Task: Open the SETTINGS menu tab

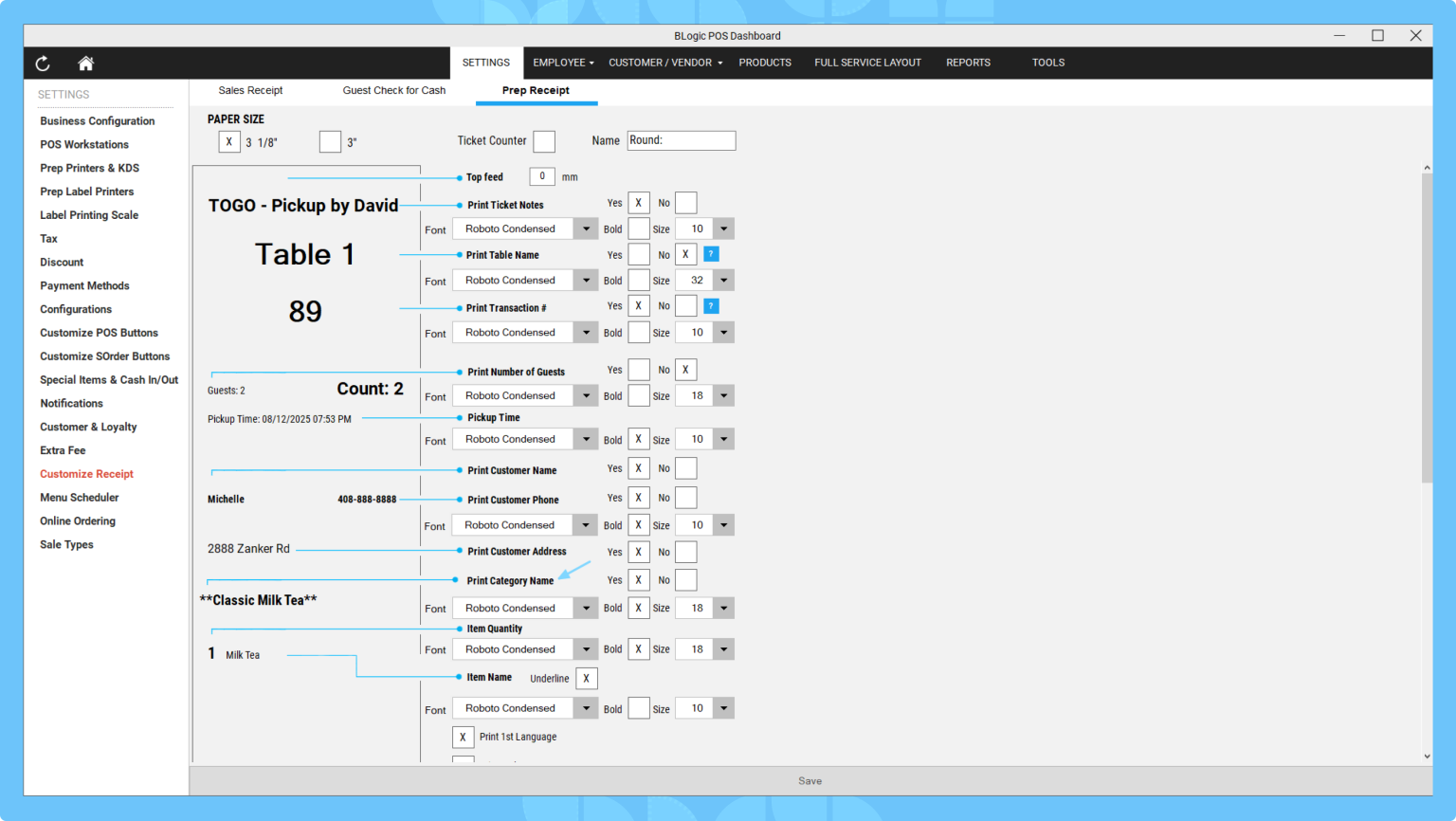Action: [x=486, y=63]
